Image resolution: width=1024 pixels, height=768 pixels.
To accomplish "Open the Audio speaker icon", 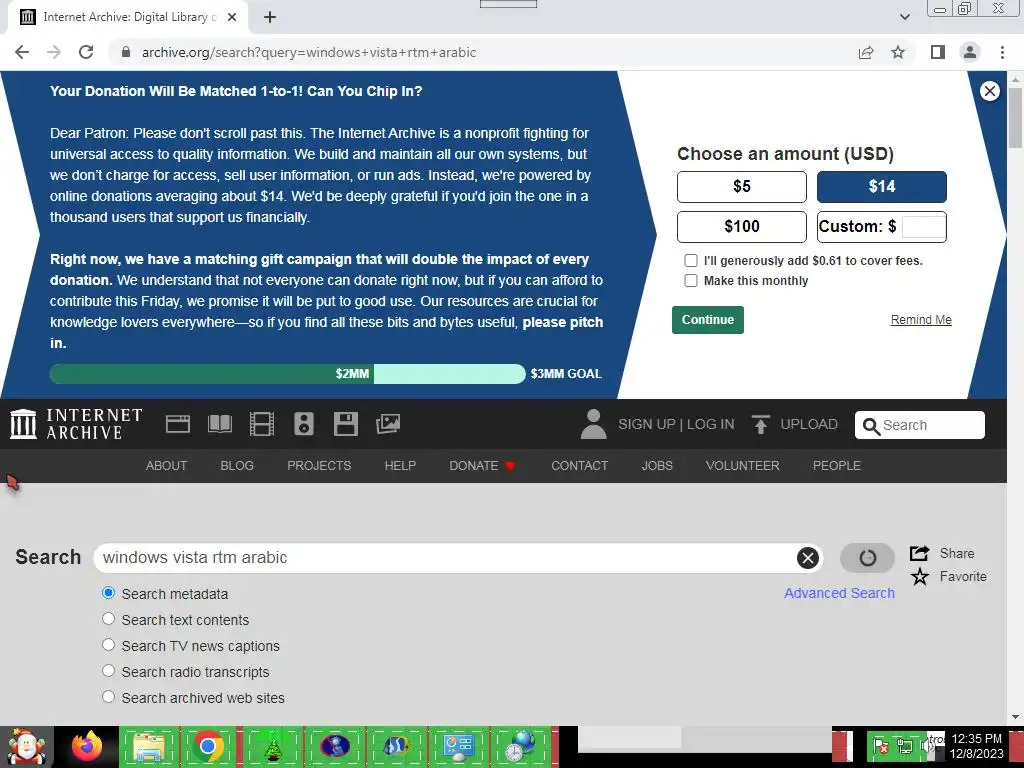I will 304,424.
